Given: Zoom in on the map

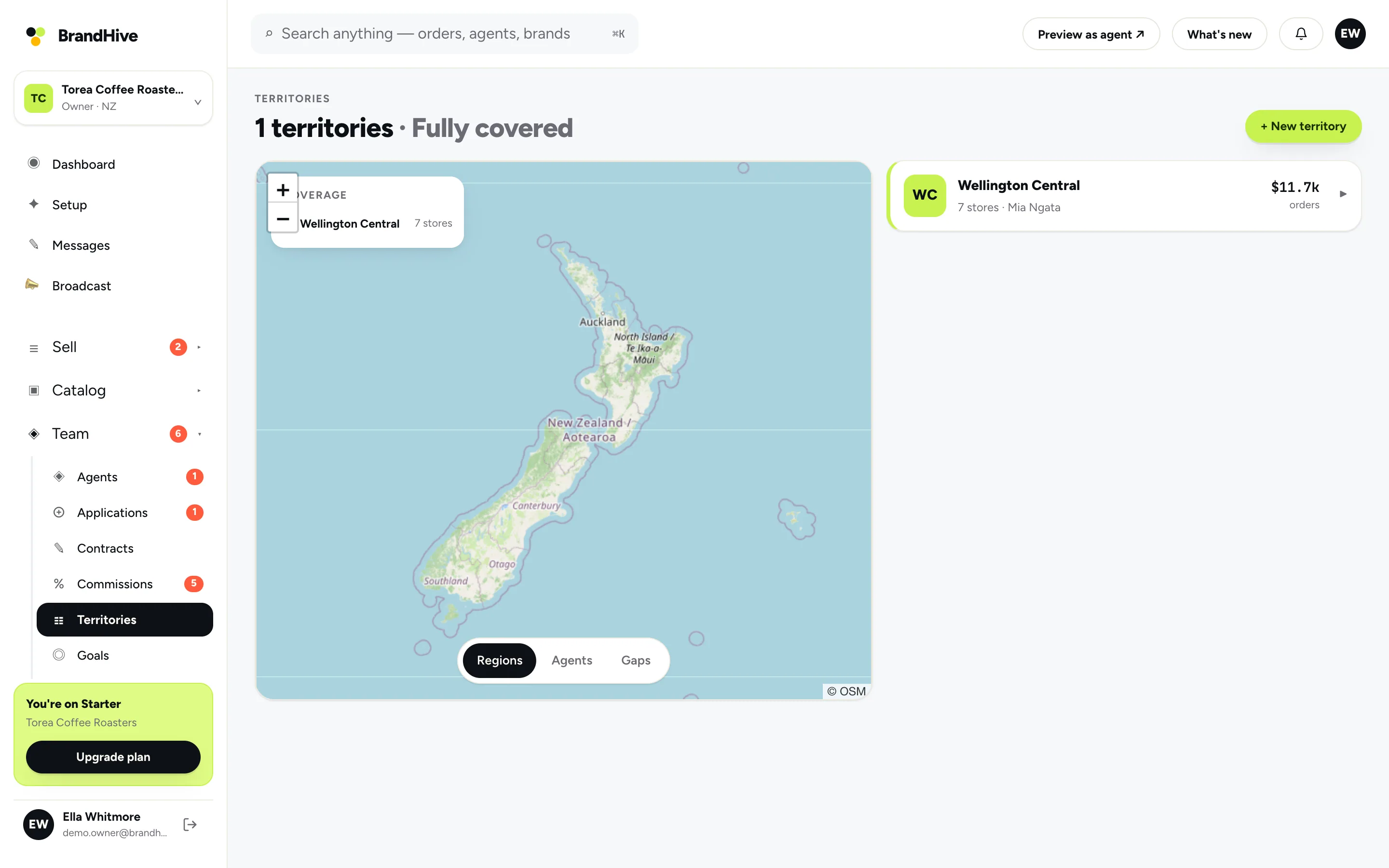Looking at the screenshot, I should (x=283, y=190).
